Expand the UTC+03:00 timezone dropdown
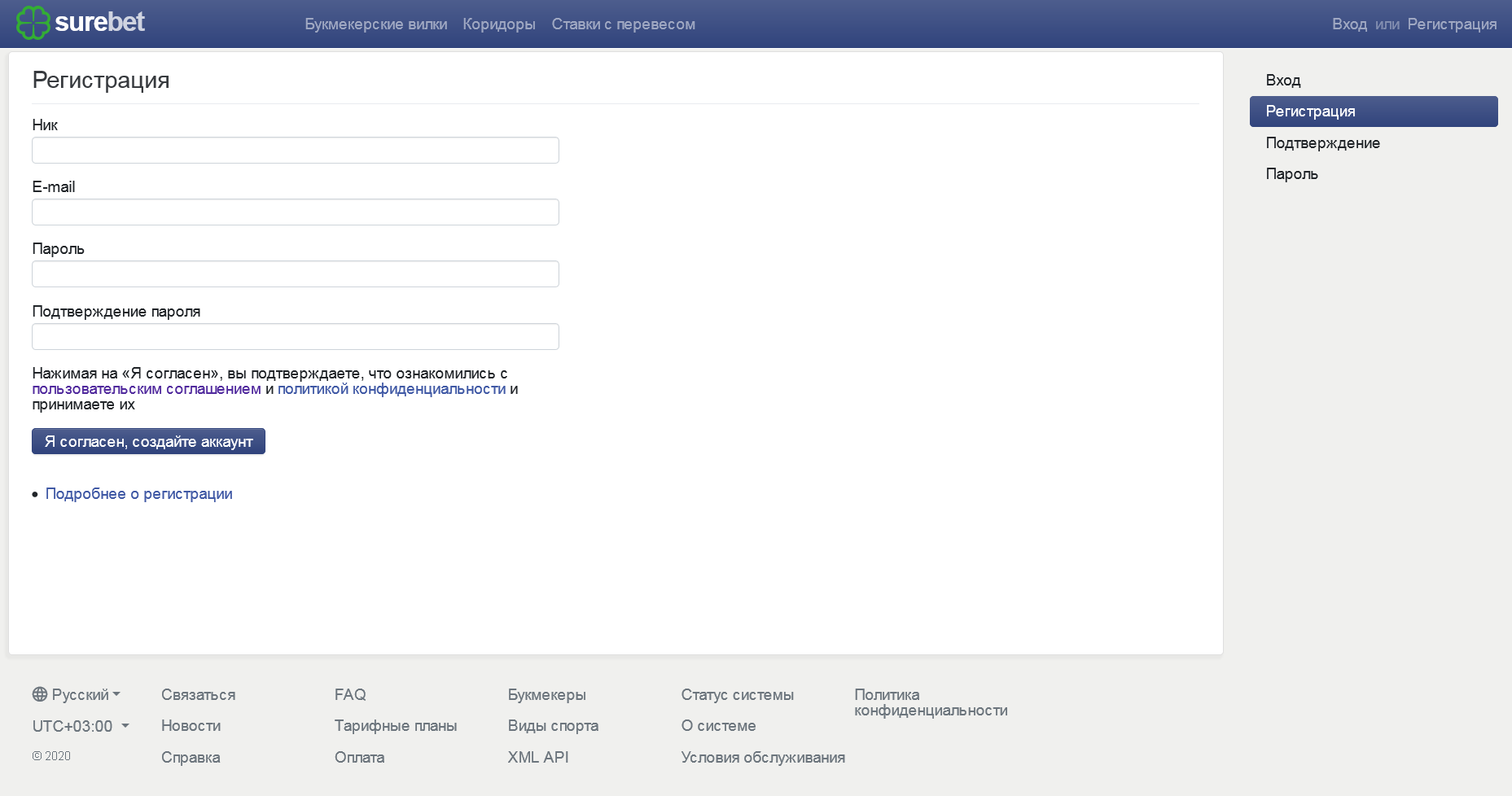The height and width of the screenshot is (796, 1512). (x=81, y=726)
